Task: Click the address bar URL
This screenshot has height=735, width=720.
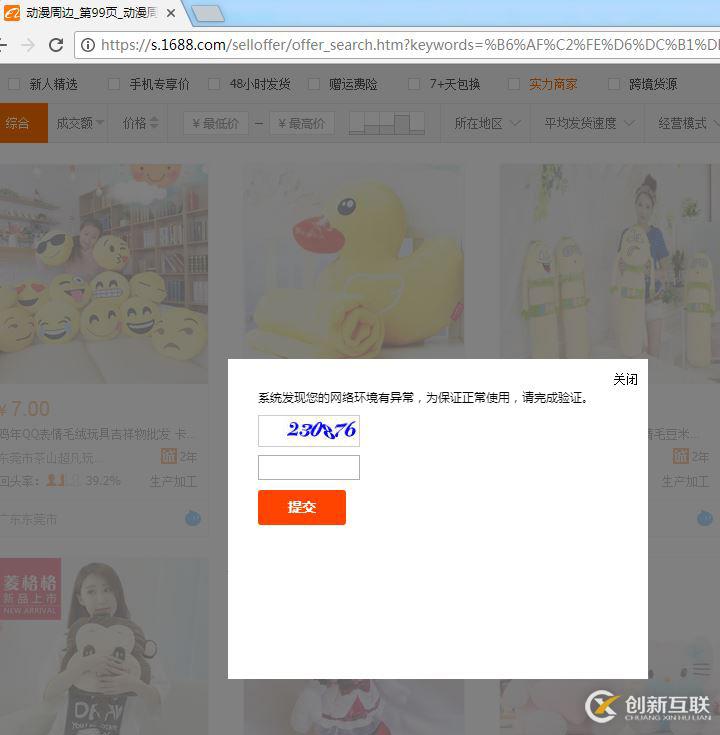Action: tap(408, 45)
